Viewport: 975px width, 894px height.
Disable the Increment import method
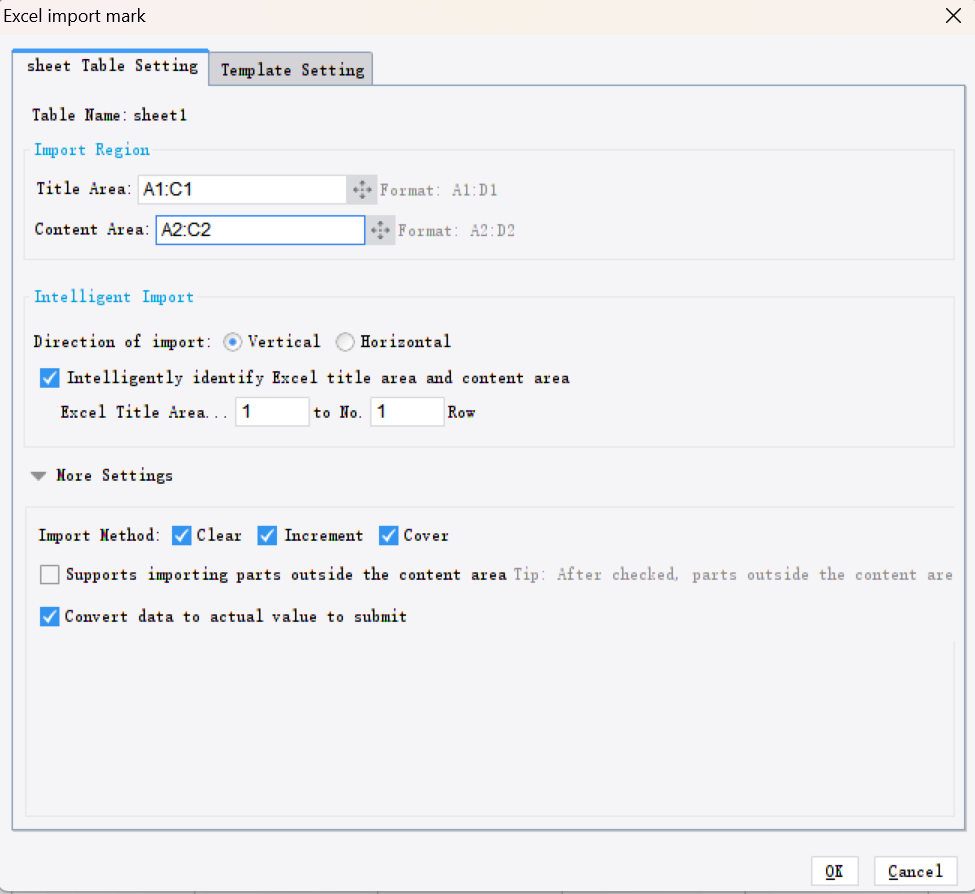click(267, 535)
